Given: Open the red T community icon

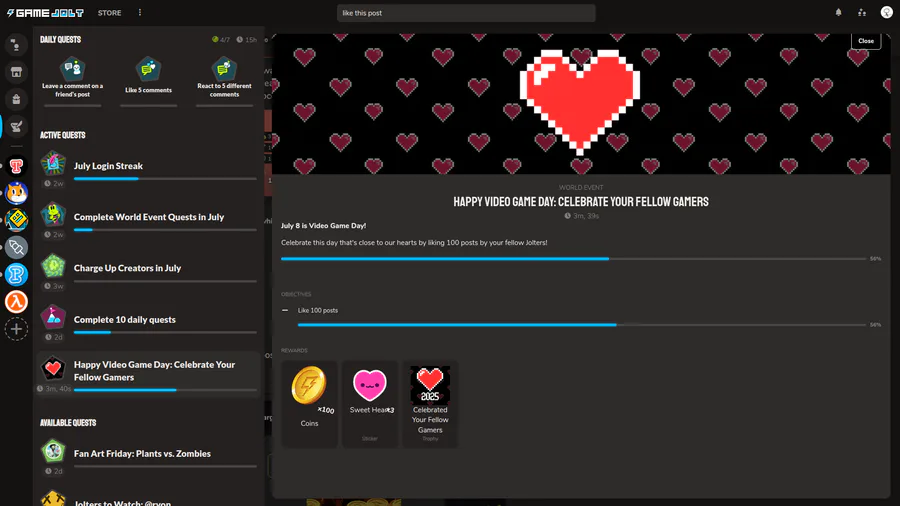Looking at the screenshot, I should point(16,166).
